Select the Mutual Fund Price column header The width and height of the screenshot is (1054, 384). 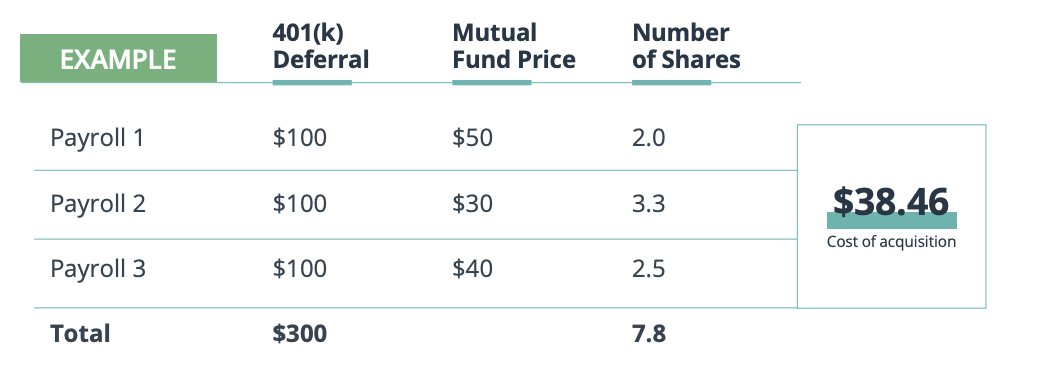pos(514,46)
